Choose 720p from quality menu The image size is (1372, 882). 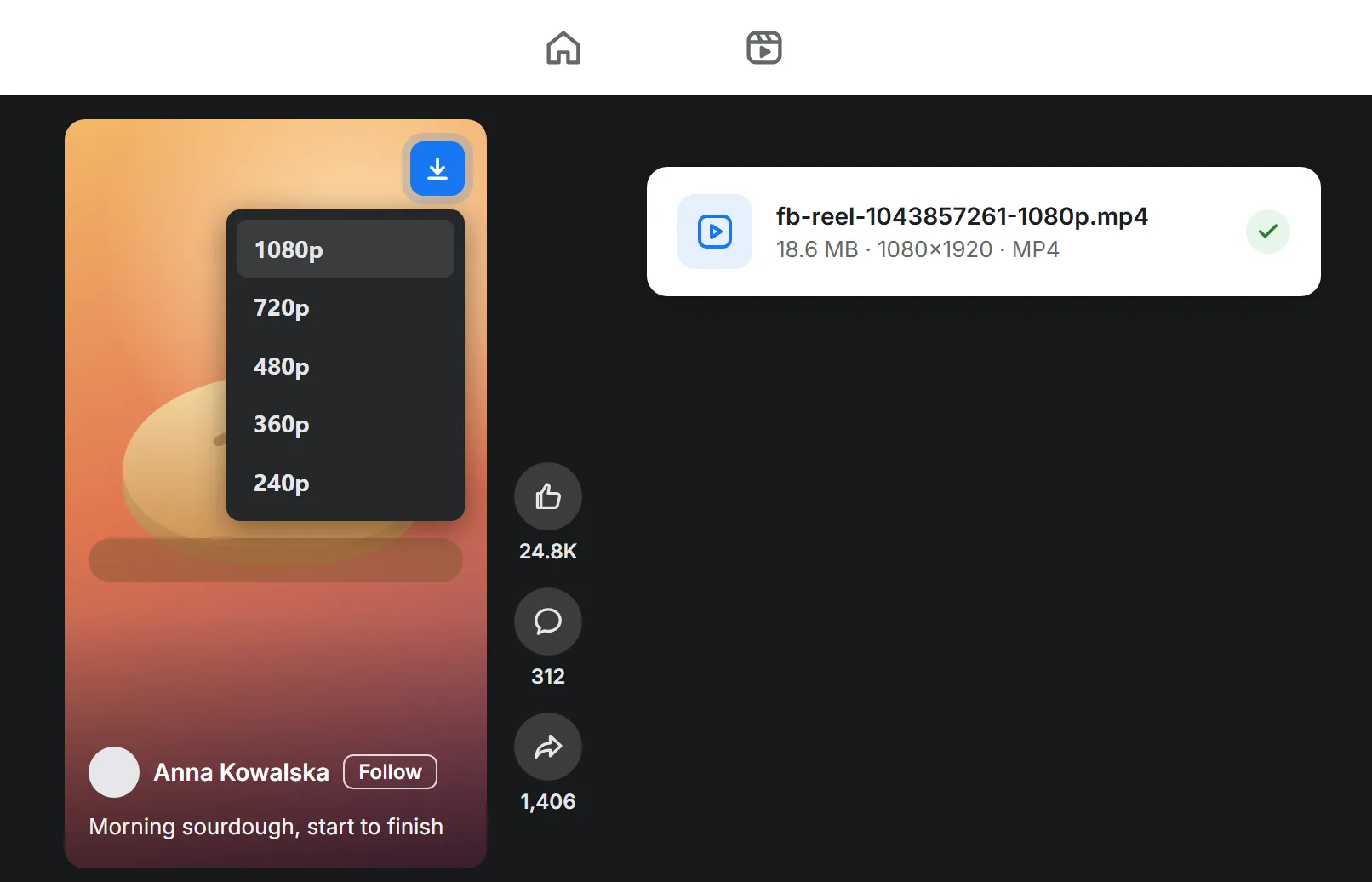346,307
